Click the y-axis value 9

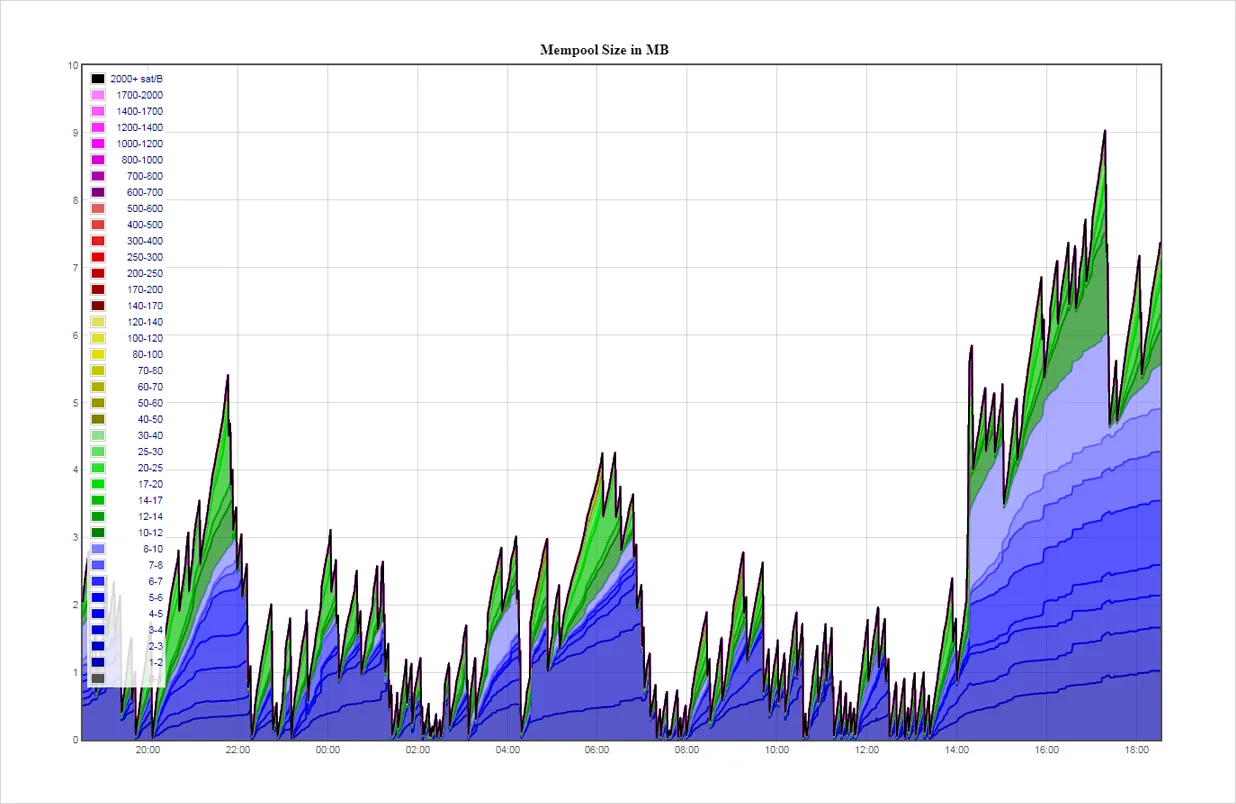tap(75, 133)
